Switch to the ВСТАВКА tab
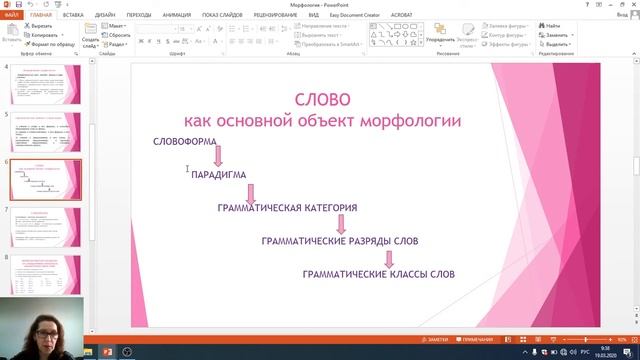This screenshot has width=640, height=360. click(73, 15)
